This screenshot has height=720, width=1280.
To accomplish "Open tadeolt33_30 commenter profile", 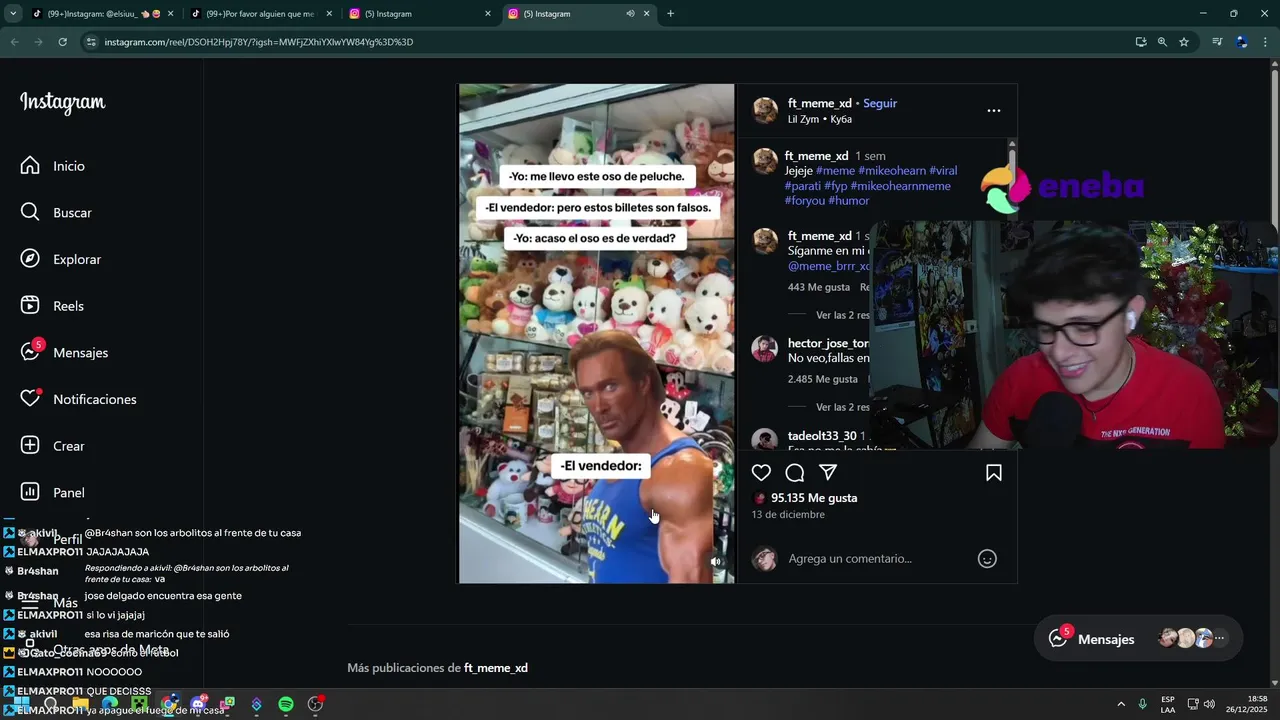I will tap(822, 436).
